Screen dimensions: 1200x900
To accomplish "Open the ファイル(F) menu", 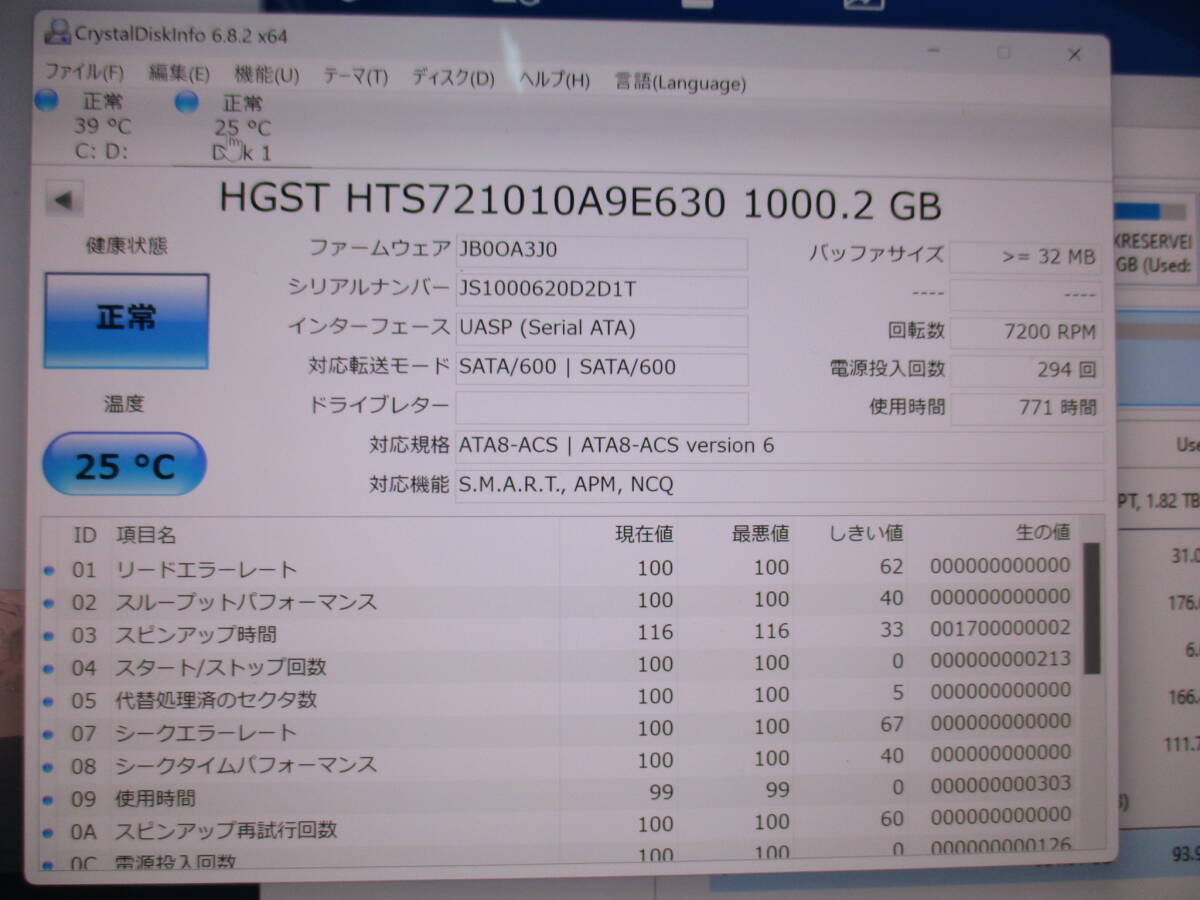I will coord(84,72).
